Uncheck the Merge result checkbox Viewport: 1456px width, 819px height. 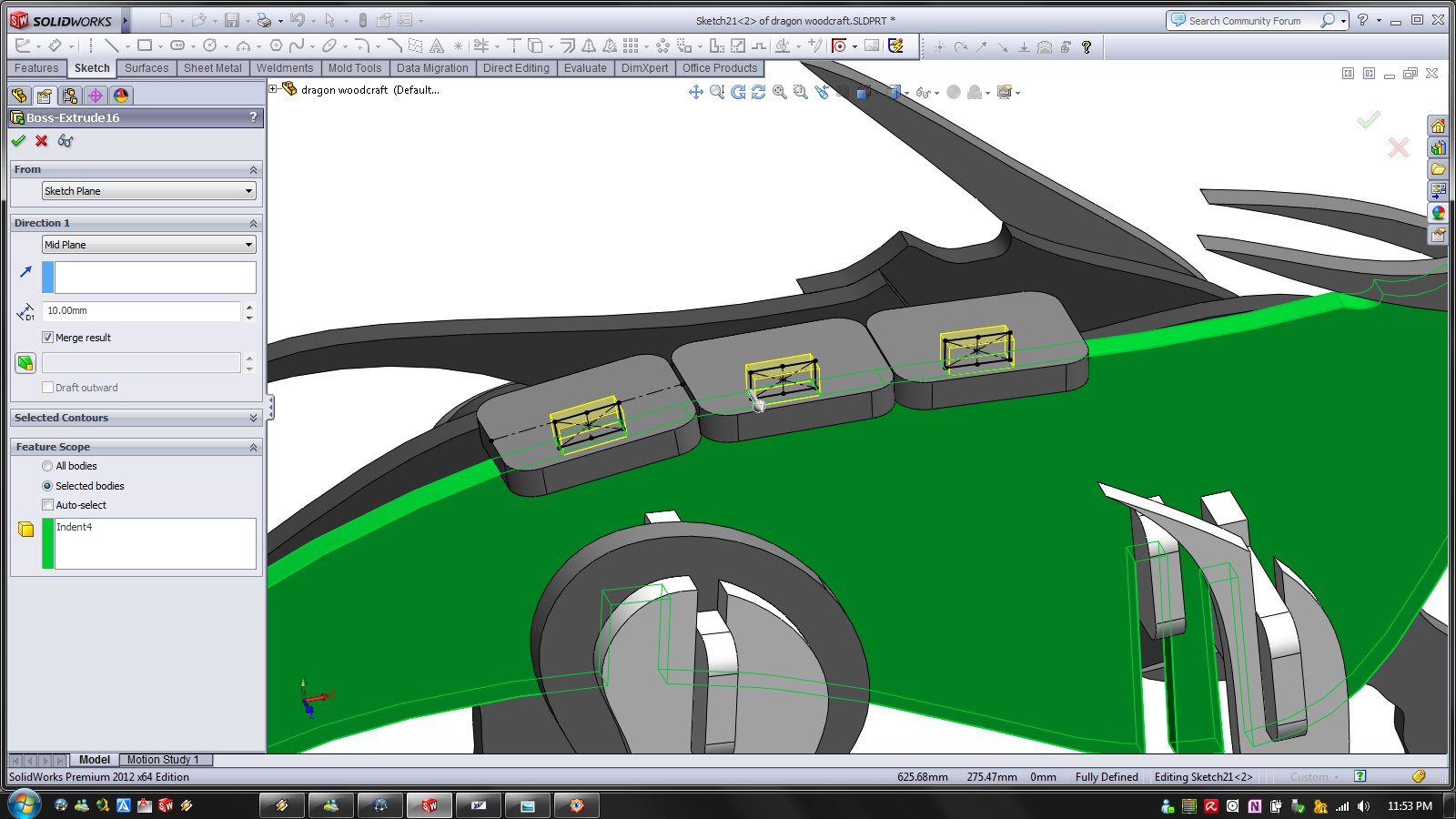pyautogui.click(x=48, y=338)
